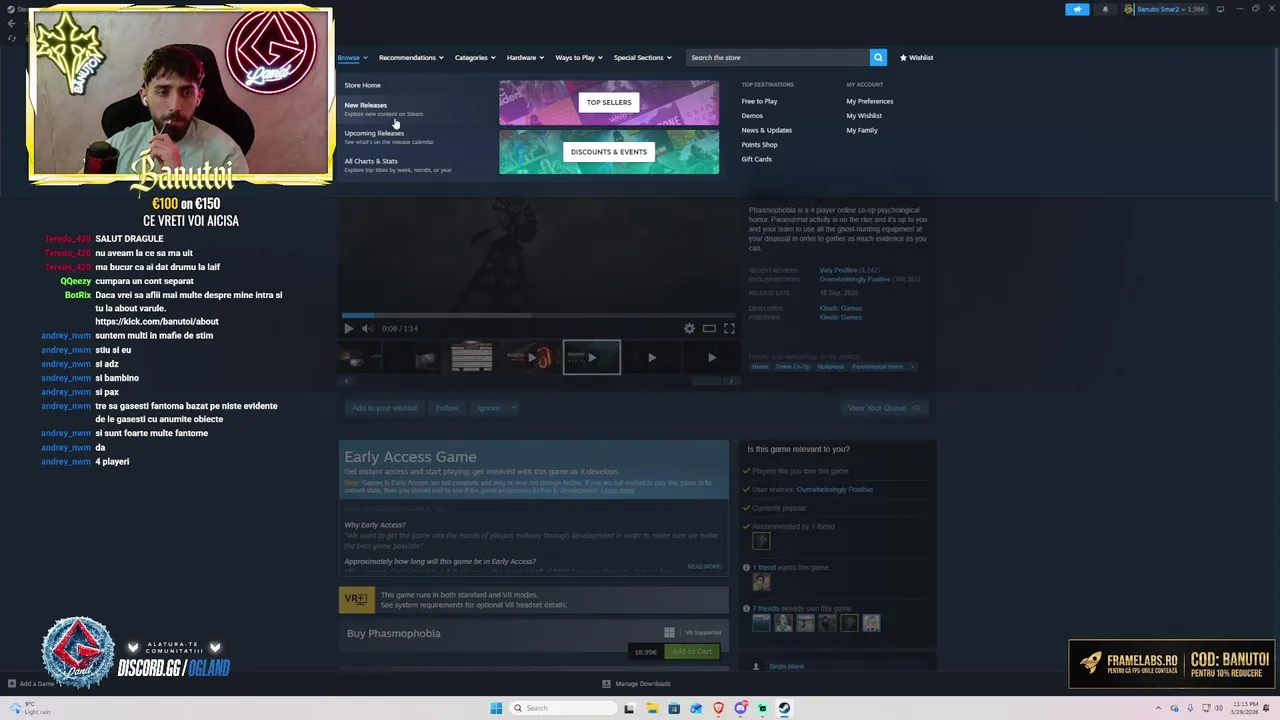Click the Add a Game plus icon
The height and width of the screenshot is (720, 1280).
12,684
